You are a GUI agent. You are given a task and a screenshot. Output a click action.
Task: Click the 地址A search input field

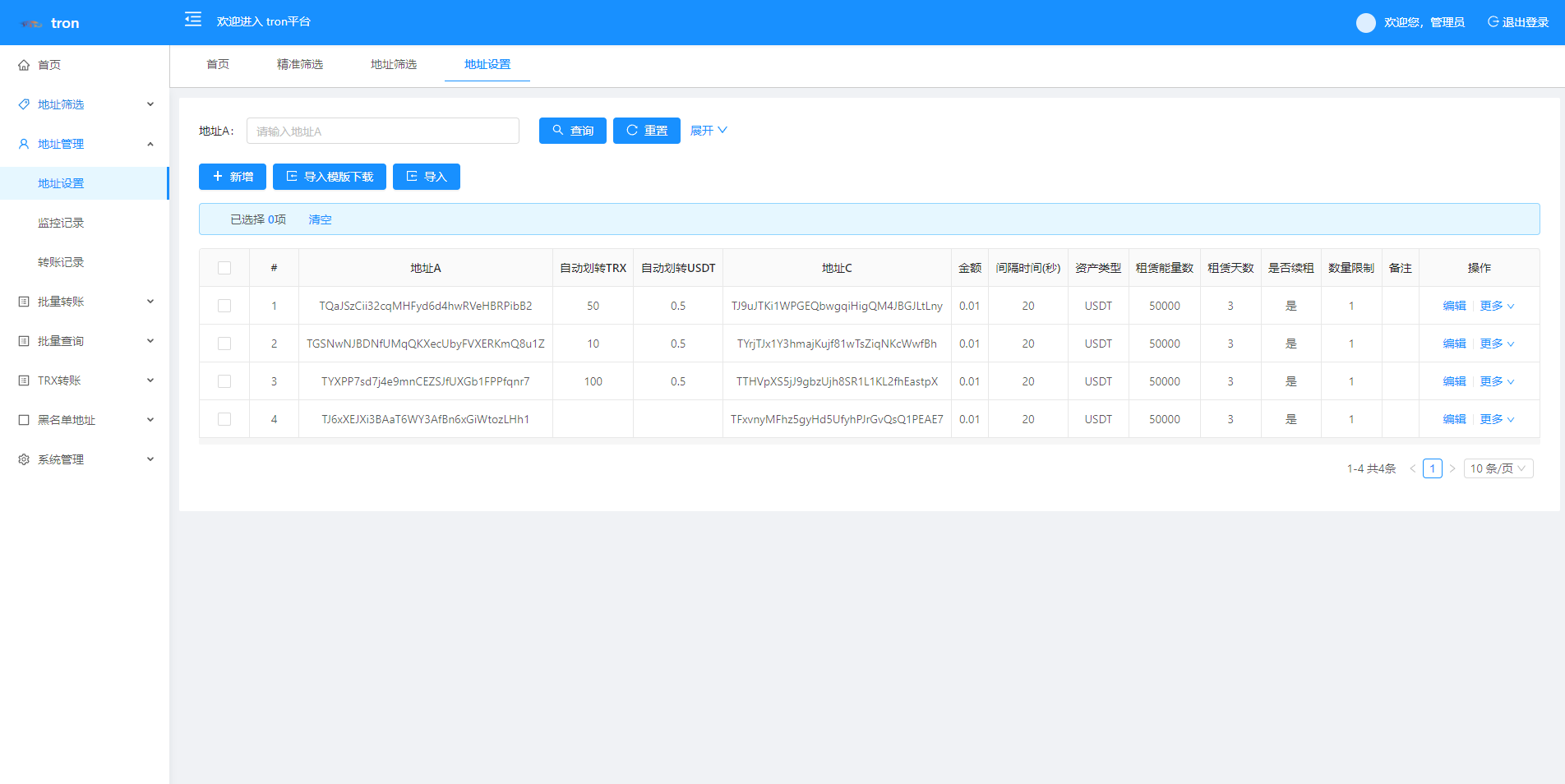click(383, 131)
